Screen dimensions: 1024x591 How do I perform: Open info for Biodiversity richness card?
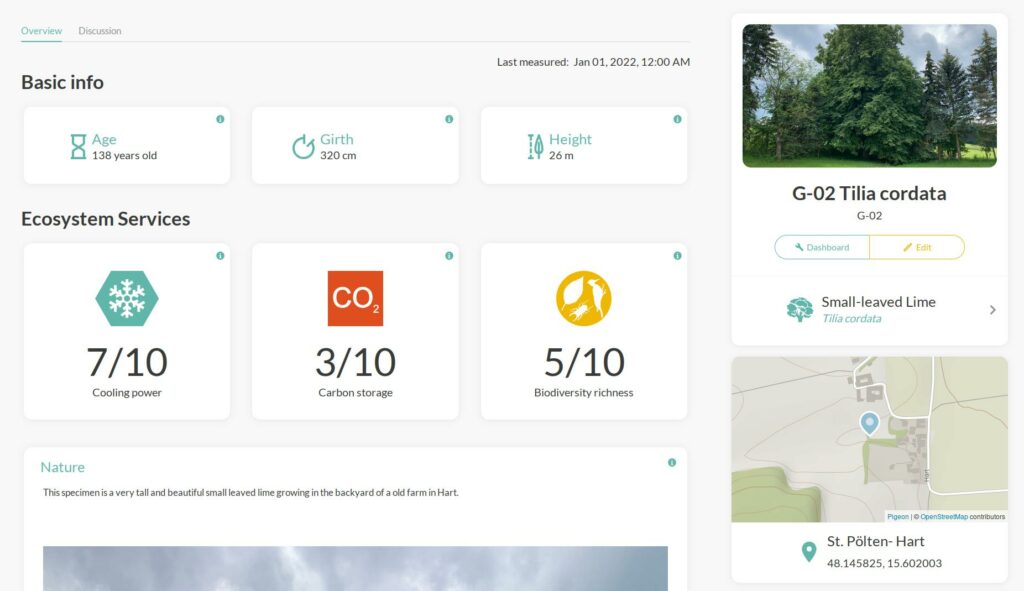point(677,256)
